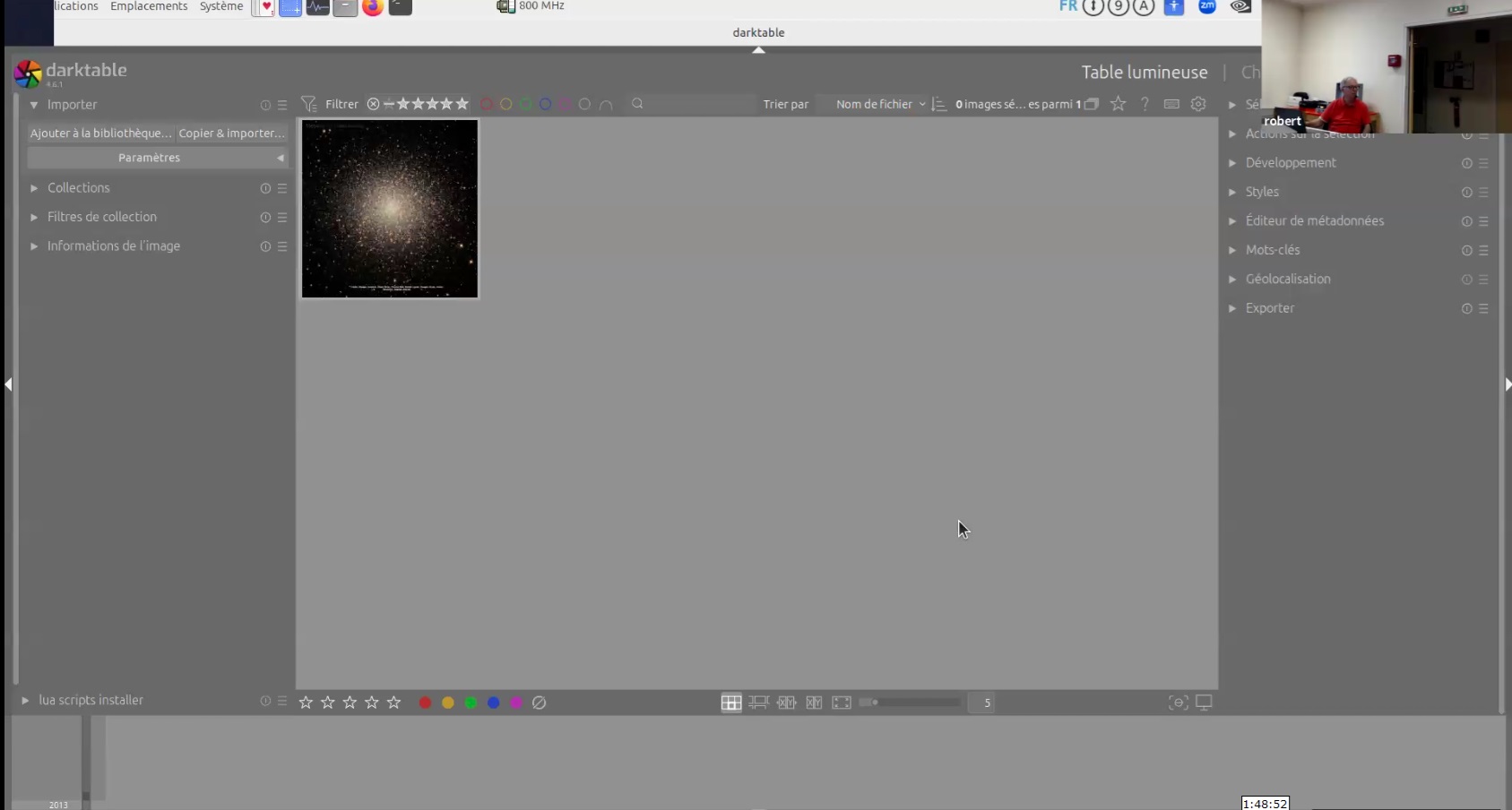
Task: Reset the Collections module parameters
Action: pos(265,188)
